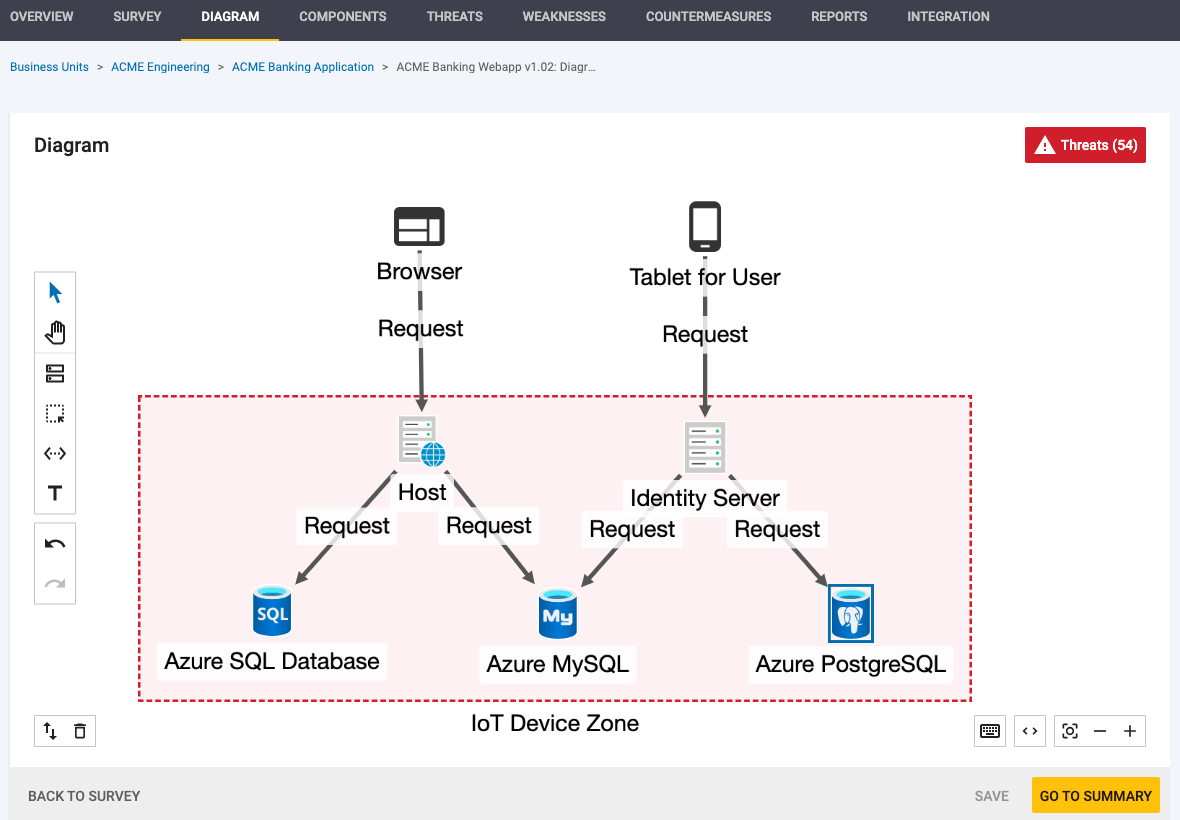1180x820 pixels.
Task: Select the Request label toward Azure SQL Database
Action: click(347, 525)
